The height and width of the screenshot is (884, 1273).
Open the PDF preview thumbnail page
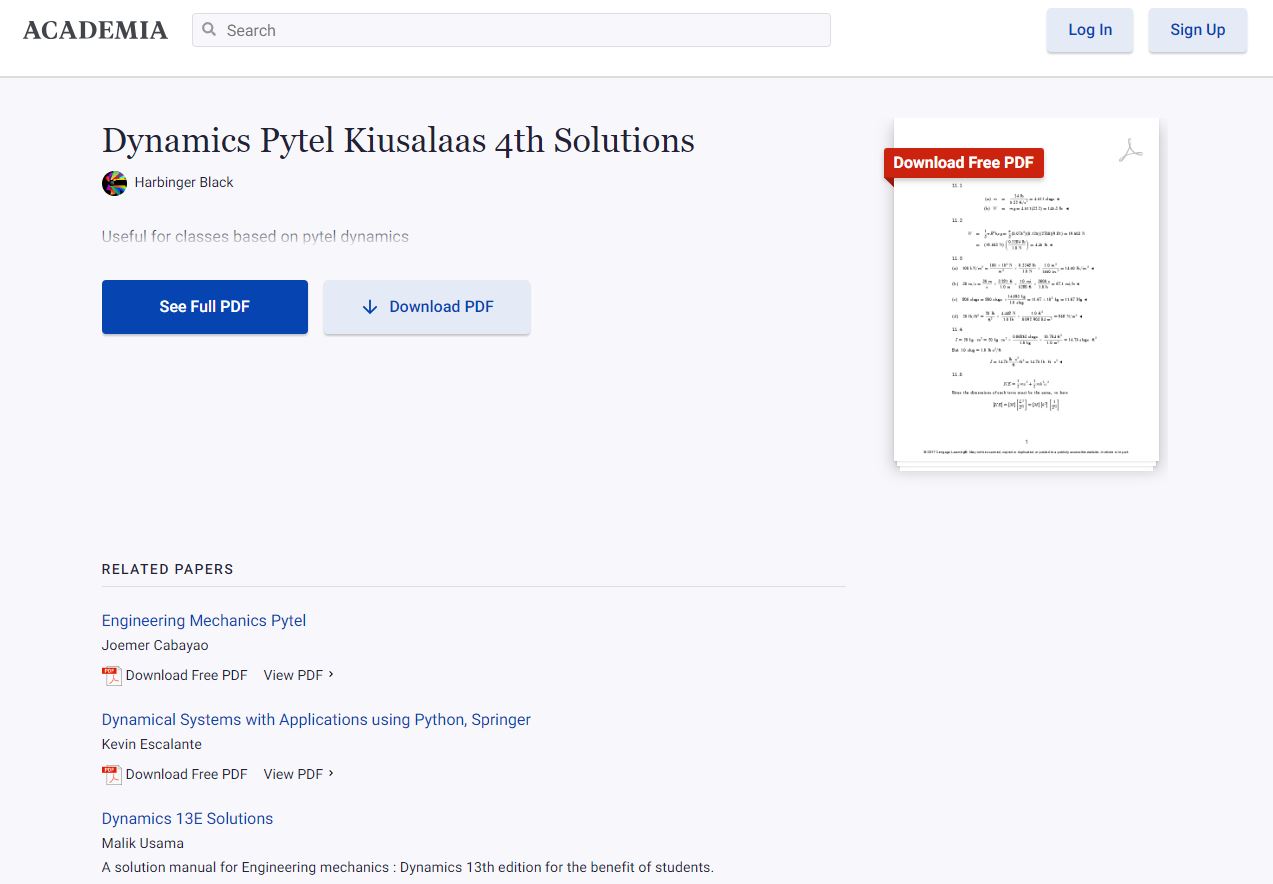coord(1026,290)
